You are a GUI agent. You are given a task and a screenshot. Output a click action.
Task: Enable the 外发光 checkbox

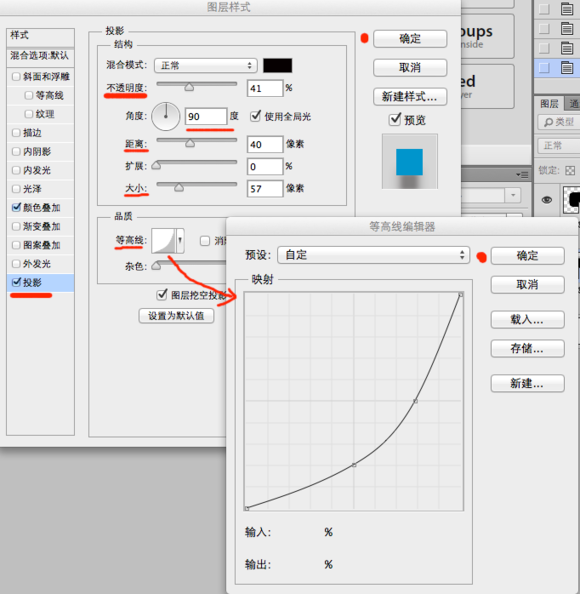16,264
